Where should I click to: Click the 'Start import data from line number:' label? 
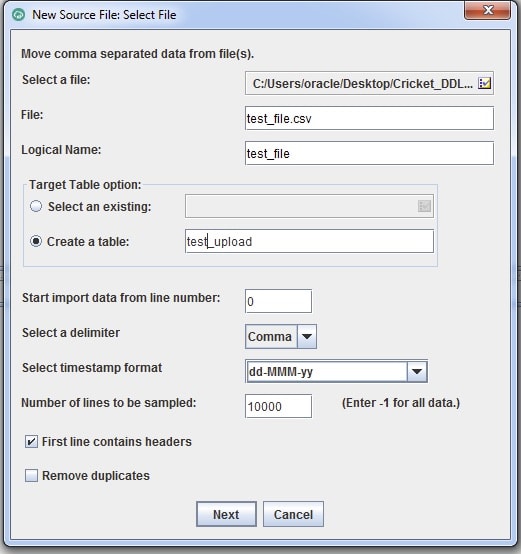tap(121, 297)
